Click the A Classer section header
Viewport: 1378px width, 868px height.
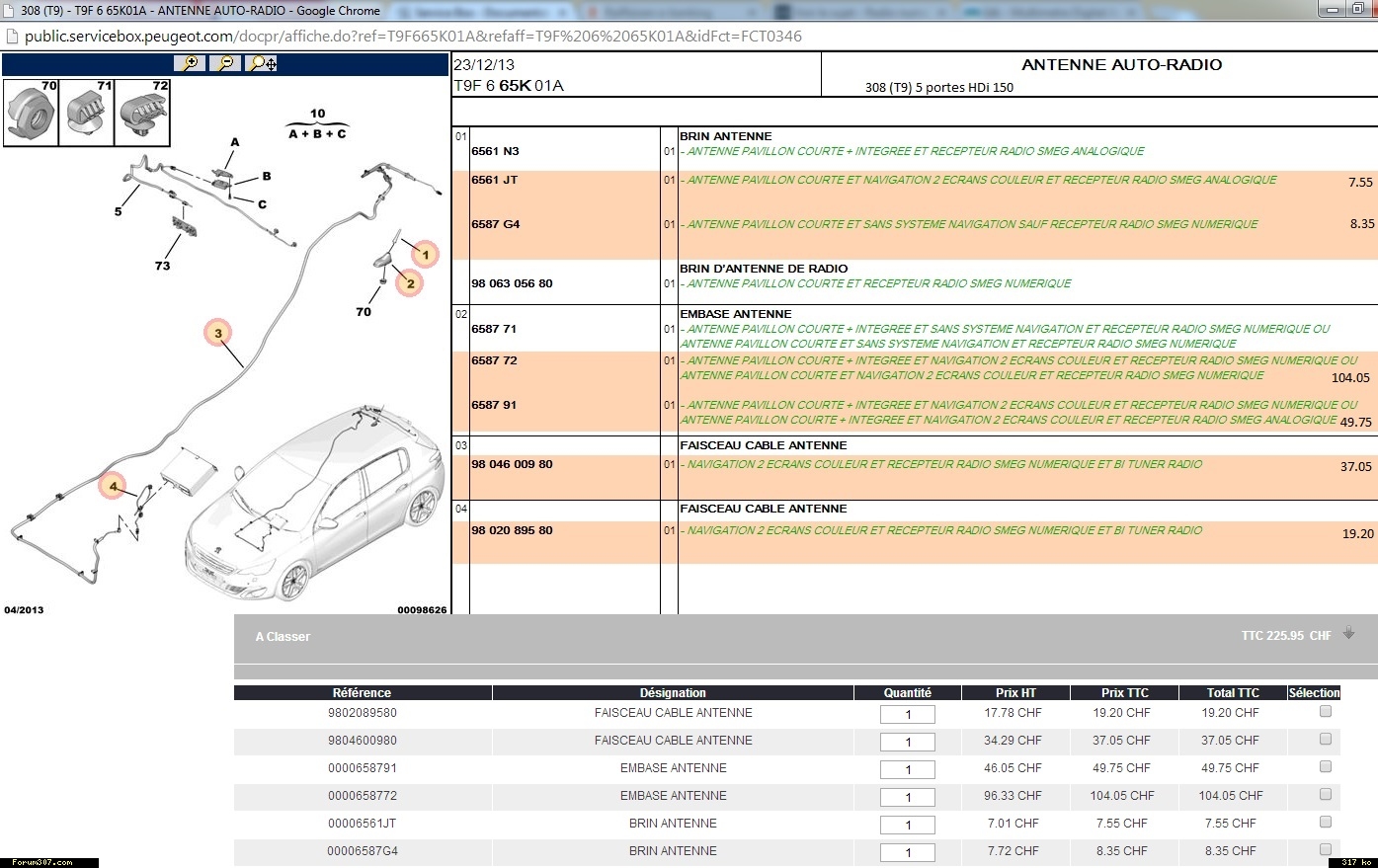coord(283,637)
